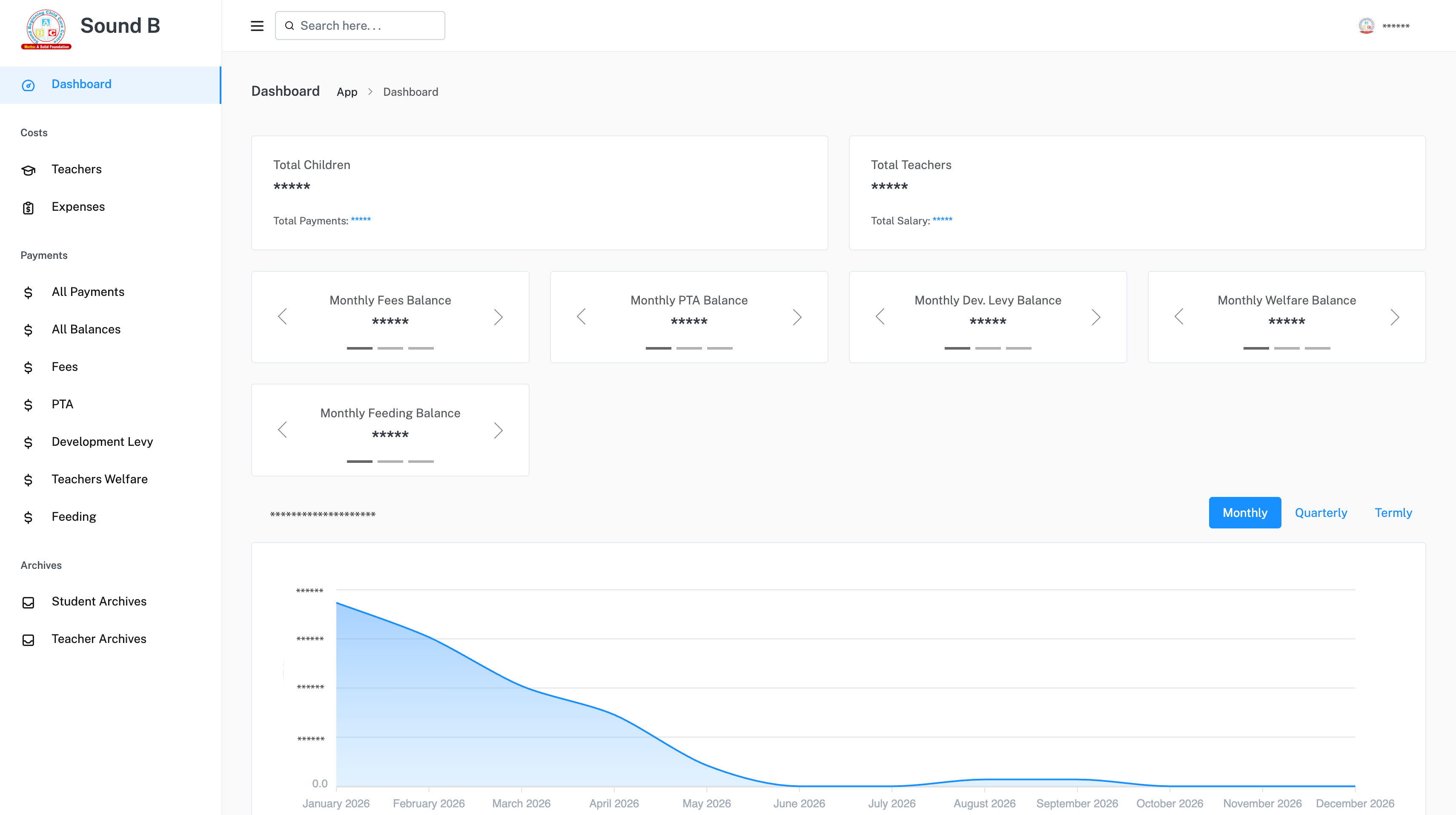
Task: Click the January 2026 axis label
Action: (336, 803)
